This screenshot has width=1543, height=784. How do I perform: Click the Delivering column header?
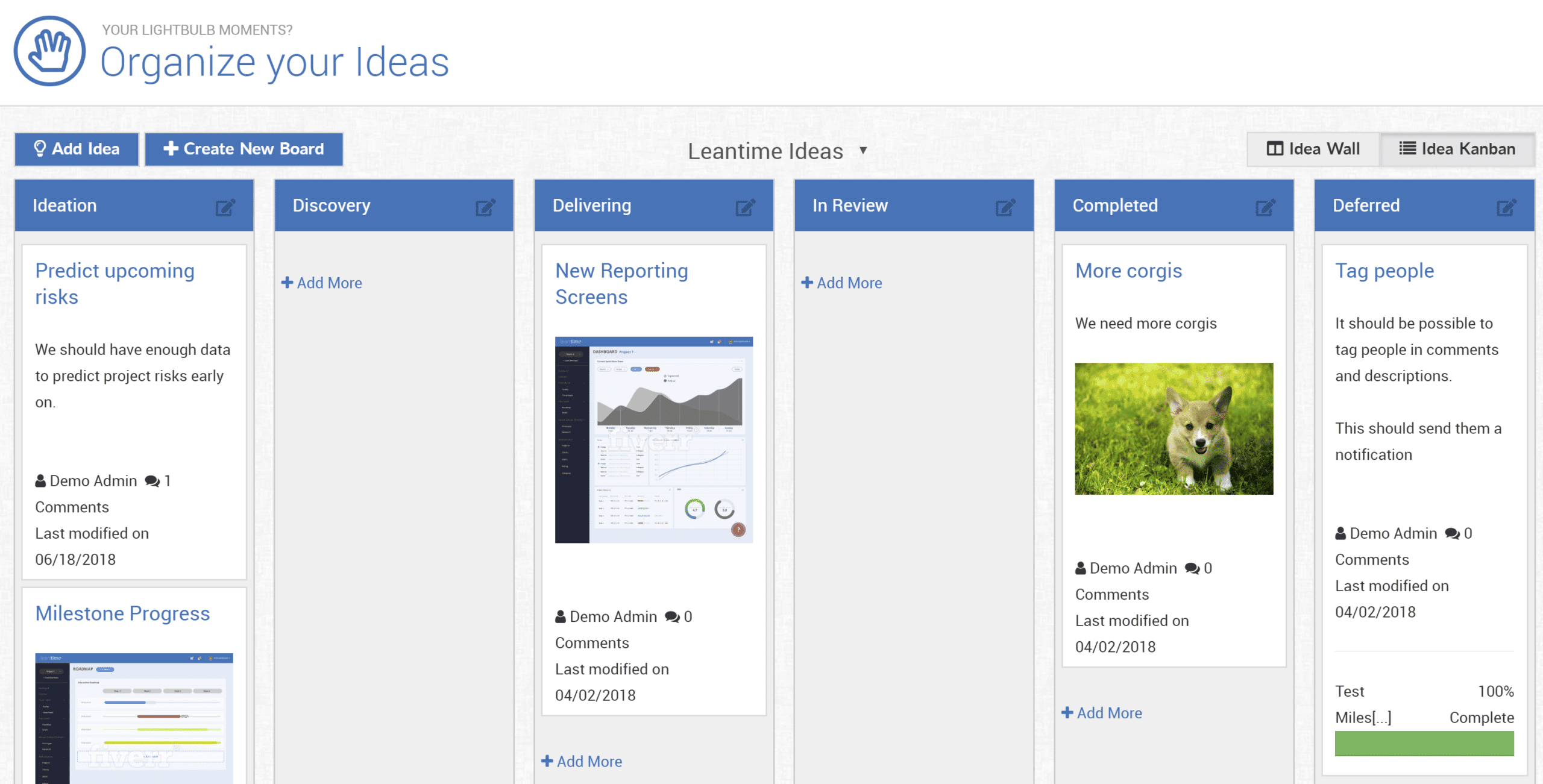coord(654,205)
